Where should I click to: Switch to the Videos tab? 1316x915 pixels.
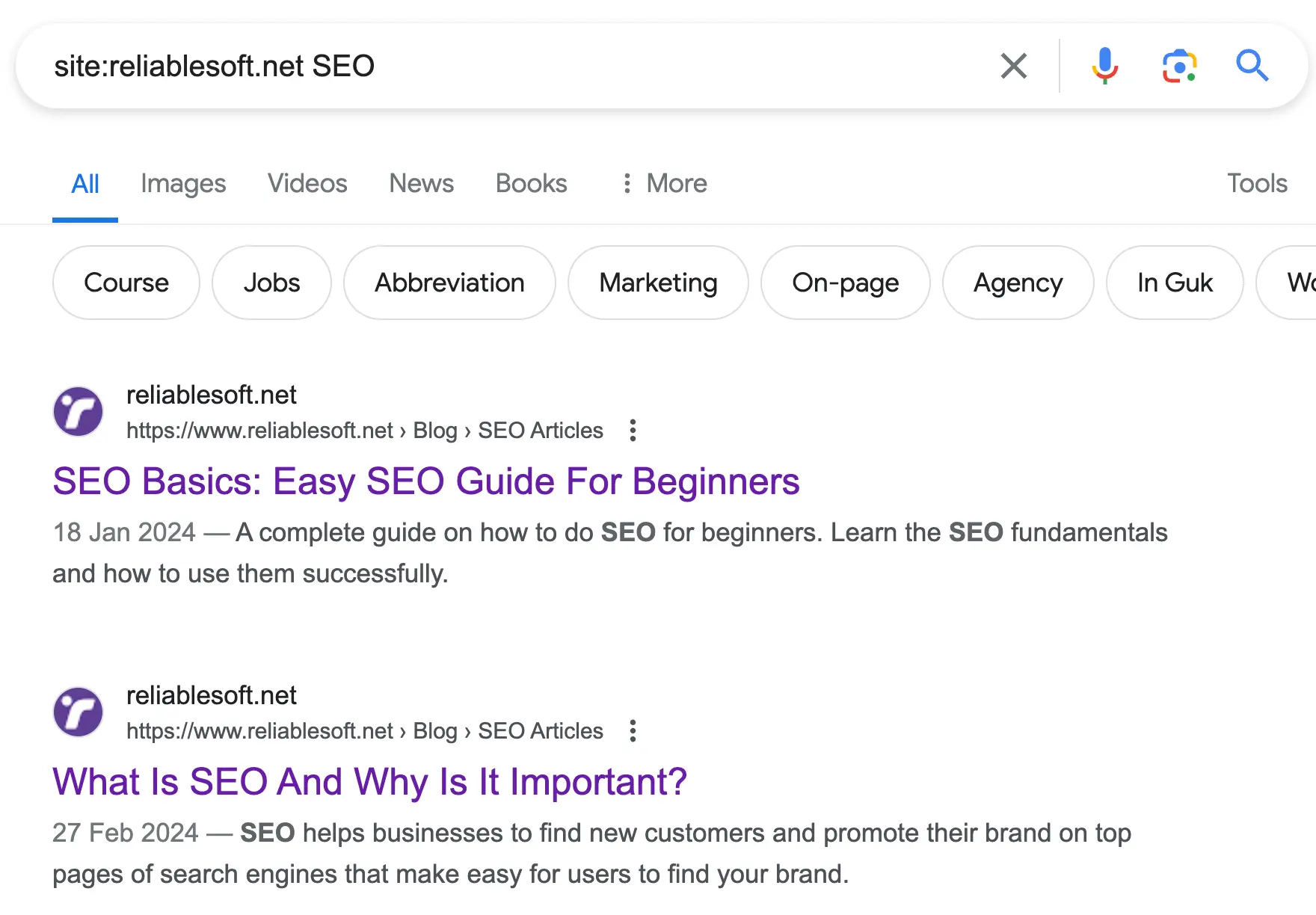click(307, 183)
